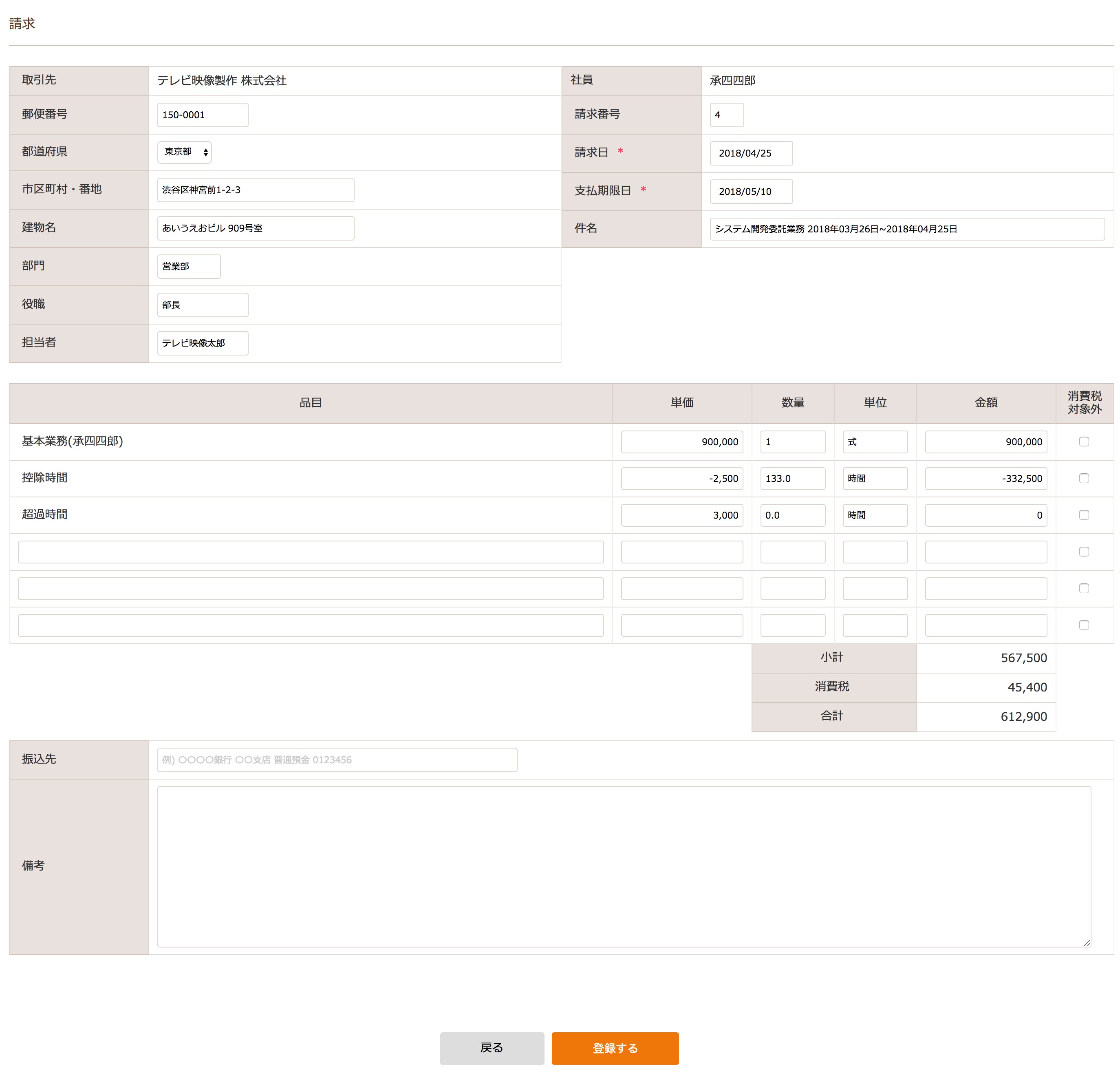Screen dimensions: 1120x1091
Task: Check tax-exempt box for 基本業務 row
Action: (1083, 441)
